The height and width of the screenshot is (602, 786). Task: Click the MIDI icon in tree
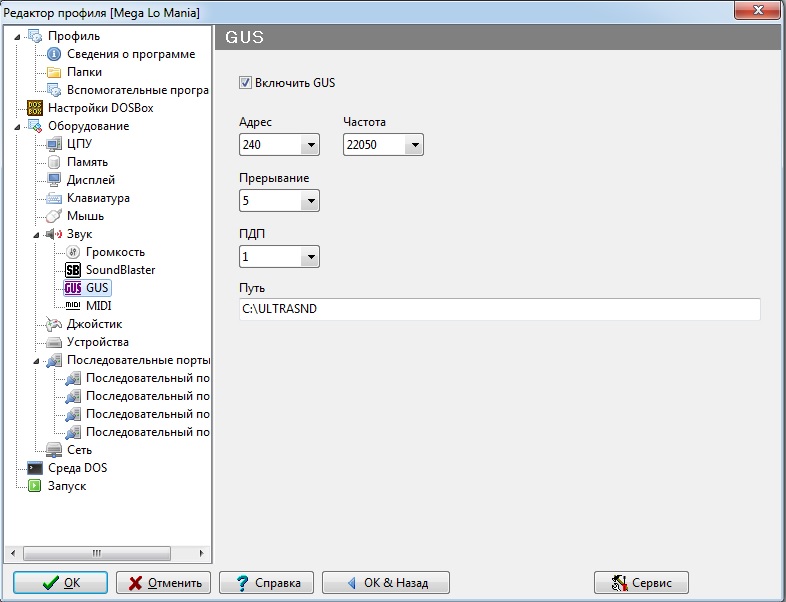(73, 305)
